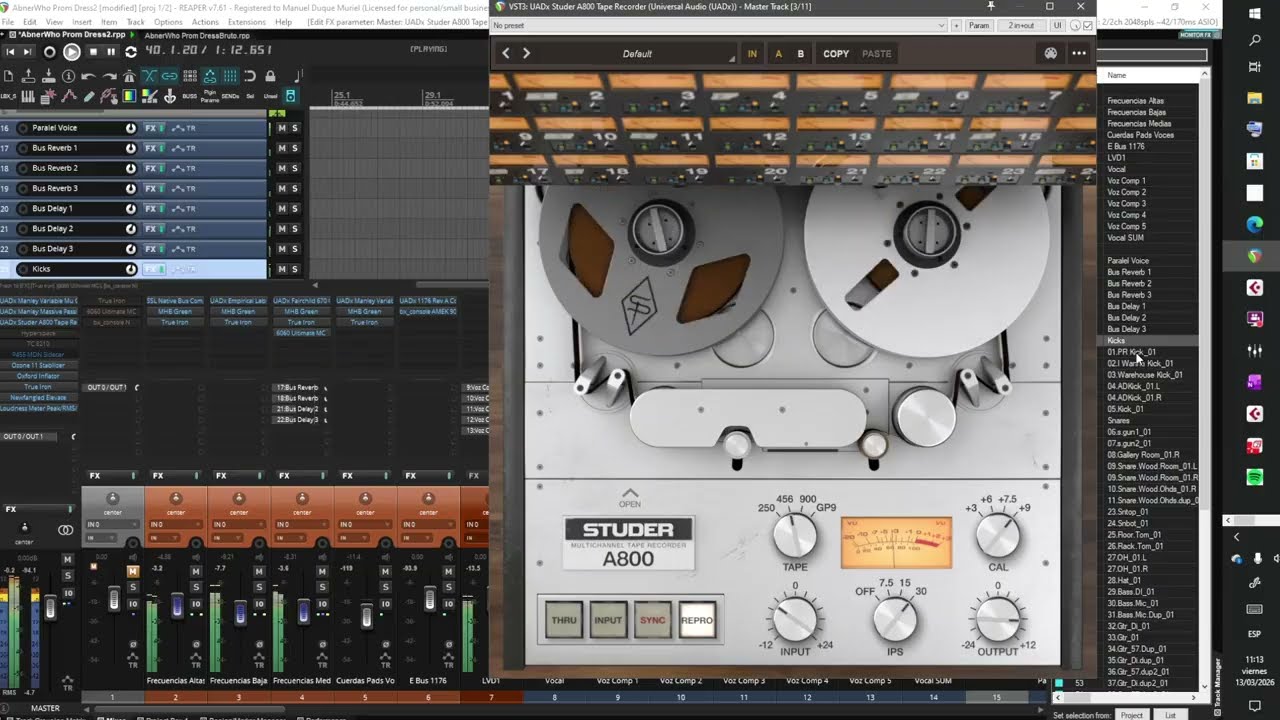Open FX for Paralel Voice track
Viewport: 1280px width, 720px height.
(150, 128)
